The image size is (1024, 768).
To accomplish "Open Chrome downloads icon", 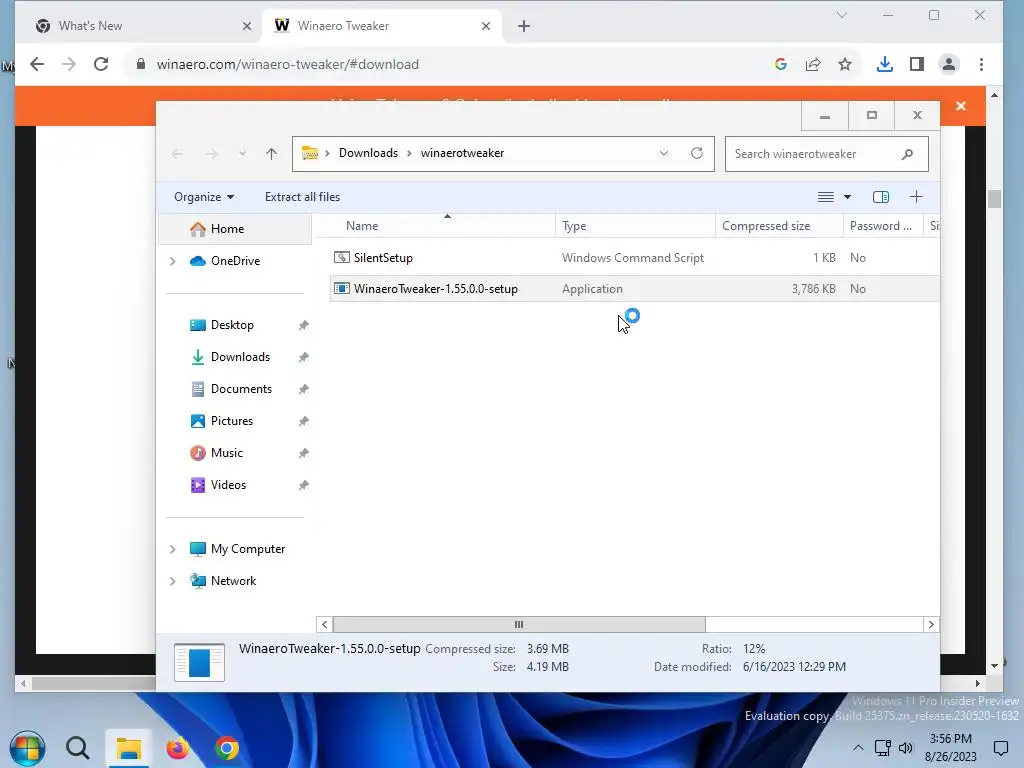I will [884, 64].
